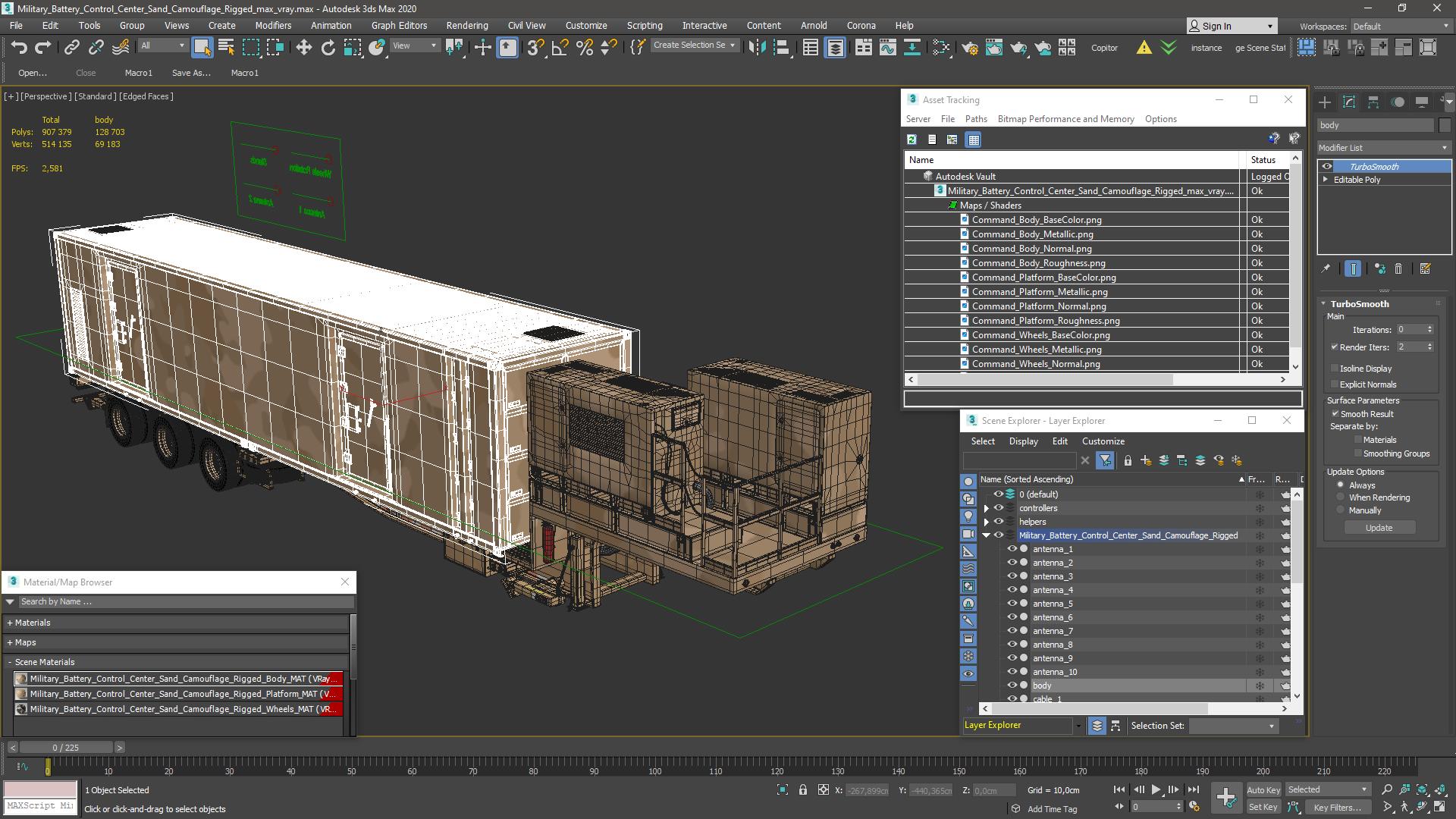Viewport: 1456px width, 819px height.
Task: Select the Move transform tool
Action: [x=303, y=48]
